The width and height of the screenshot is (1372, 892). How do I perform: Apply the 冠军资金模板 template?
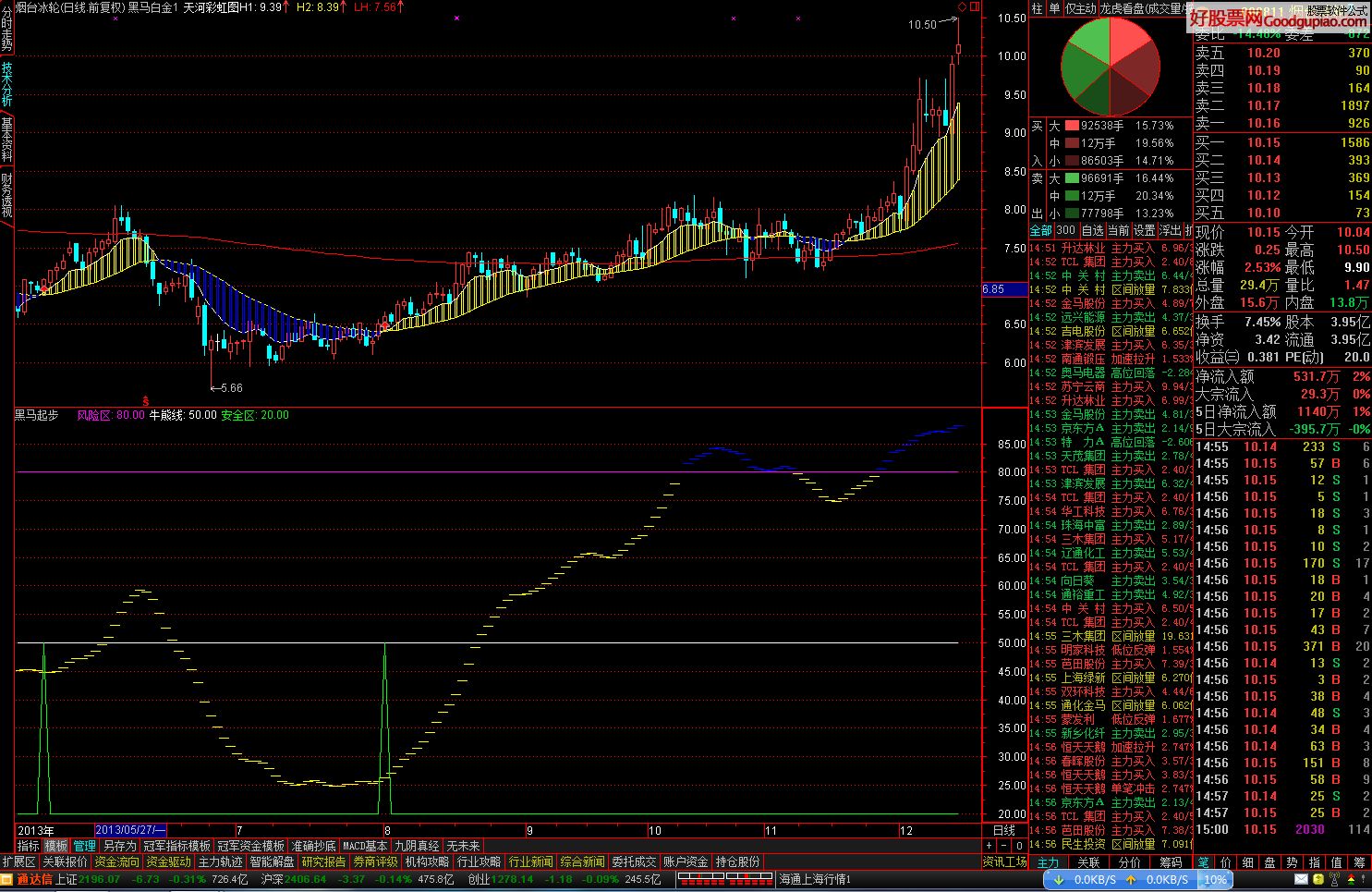(251, 846)
